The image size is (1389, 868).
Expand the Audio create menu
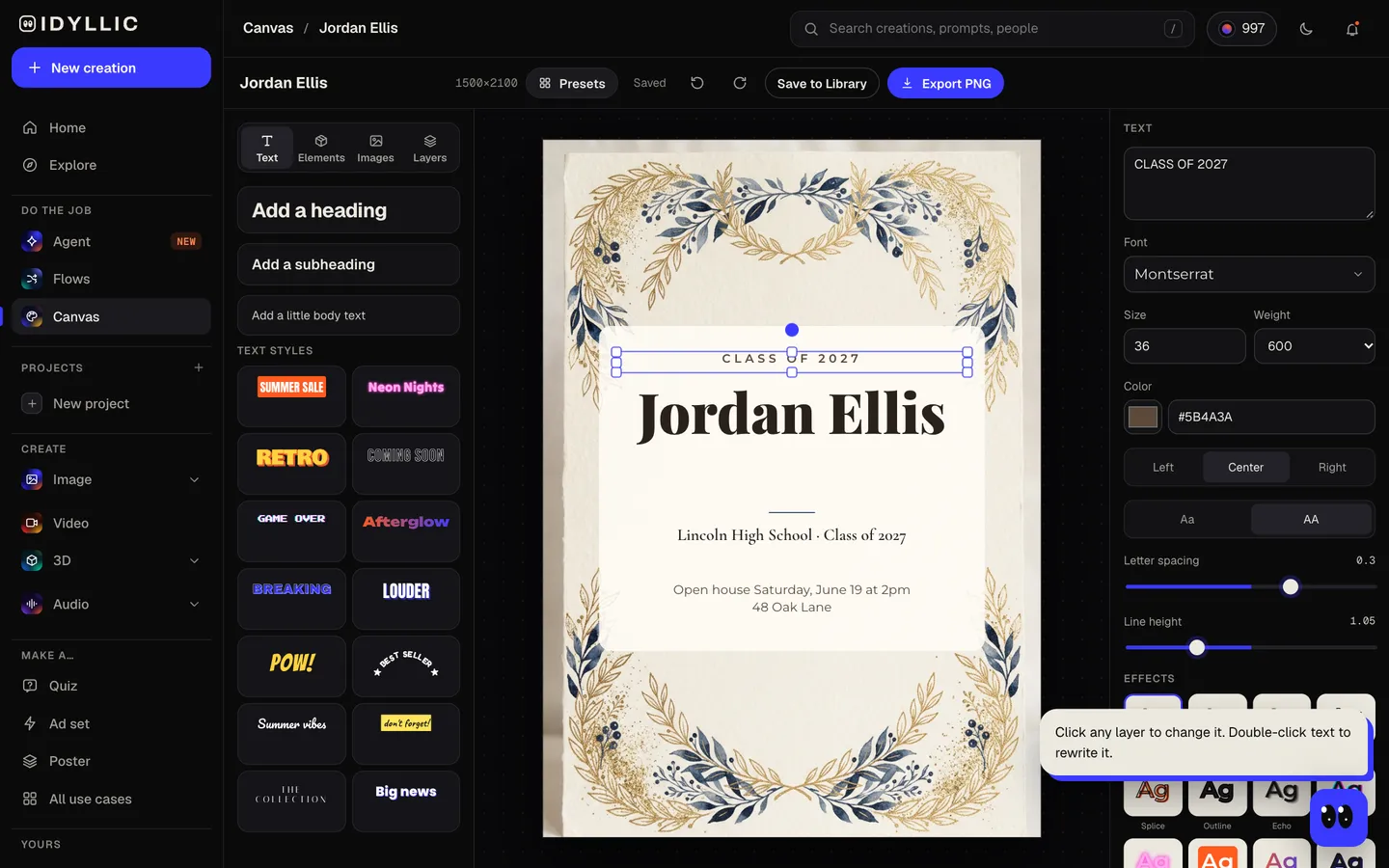[x=195, y=604]
